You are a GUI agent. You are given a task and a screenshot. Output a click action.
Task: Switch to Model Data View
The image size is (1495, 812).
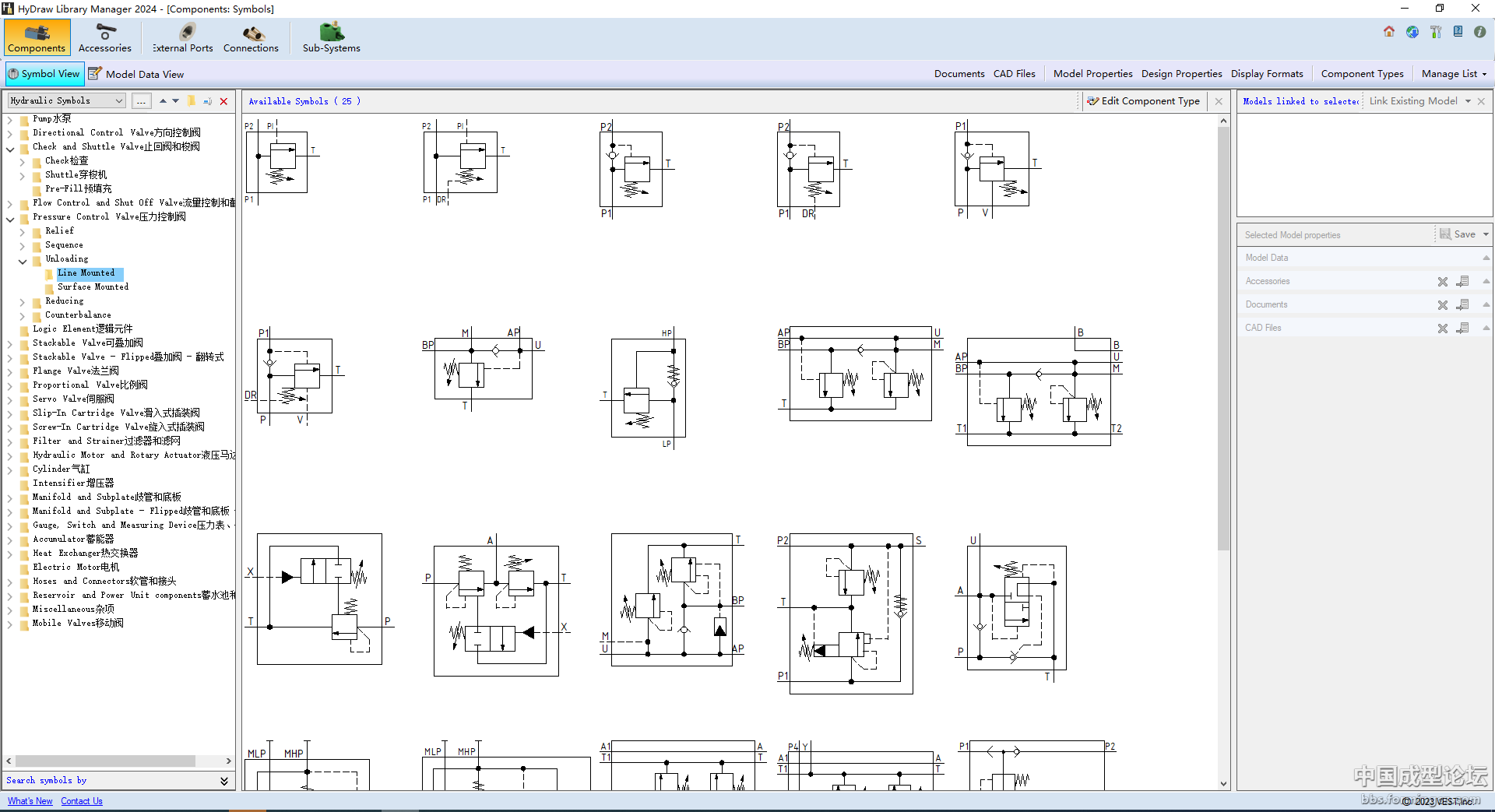pyautogui.click(x=136, y=74)
